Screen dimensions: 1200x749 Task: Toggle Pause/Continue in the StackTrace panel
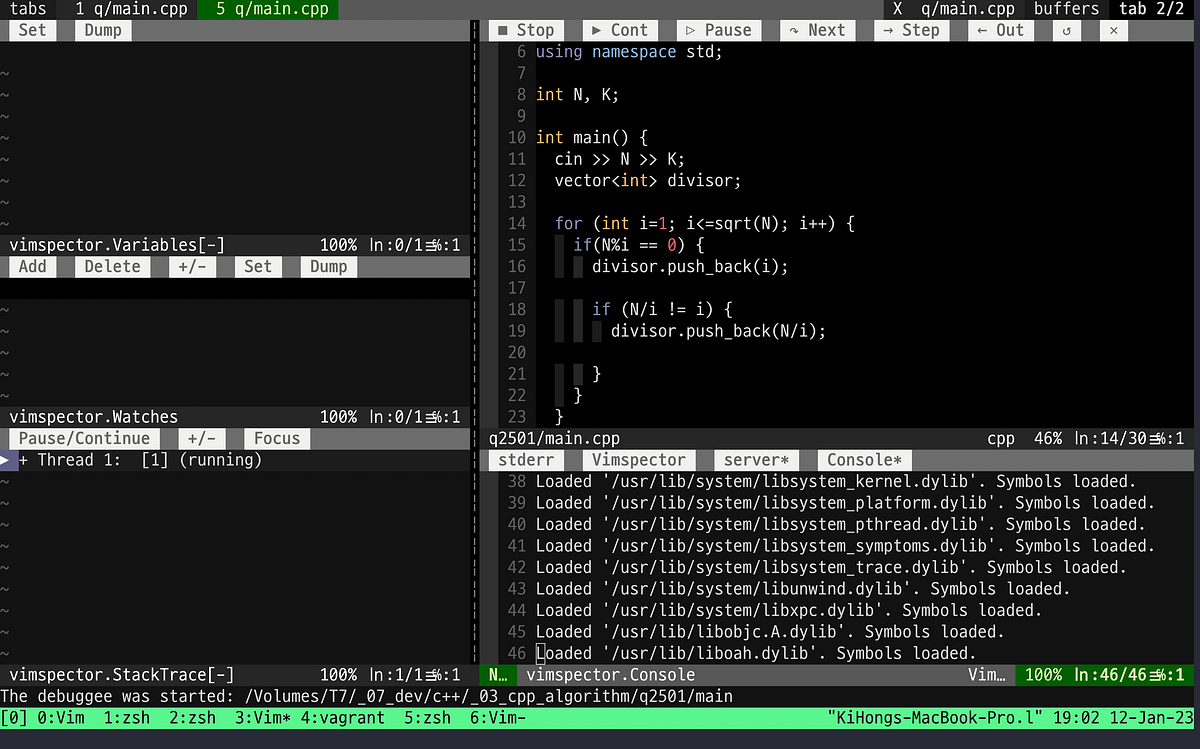coord(84,438)
